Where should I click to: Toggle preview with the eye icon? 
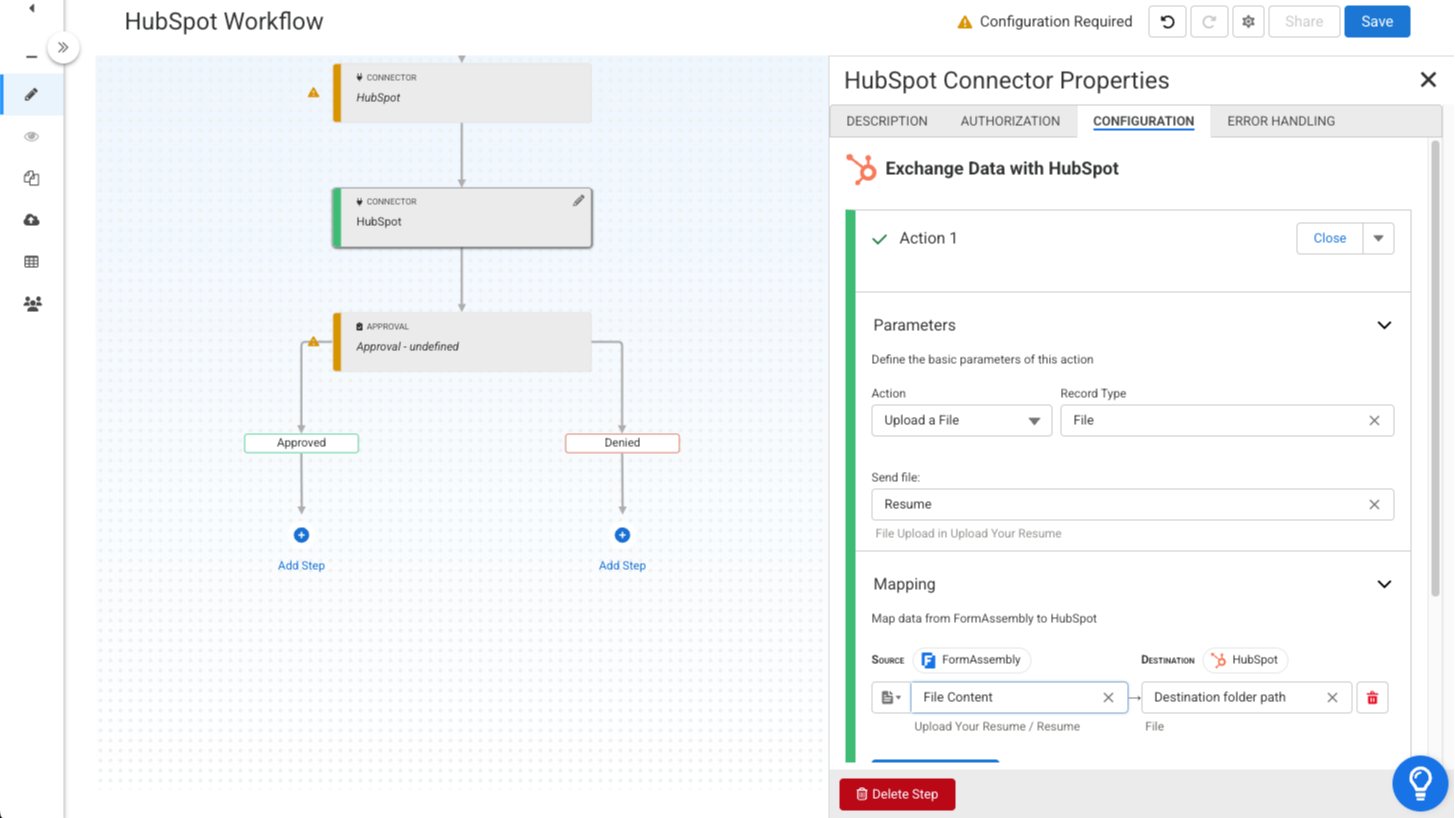pyautogui.click(x=32, y=137)
